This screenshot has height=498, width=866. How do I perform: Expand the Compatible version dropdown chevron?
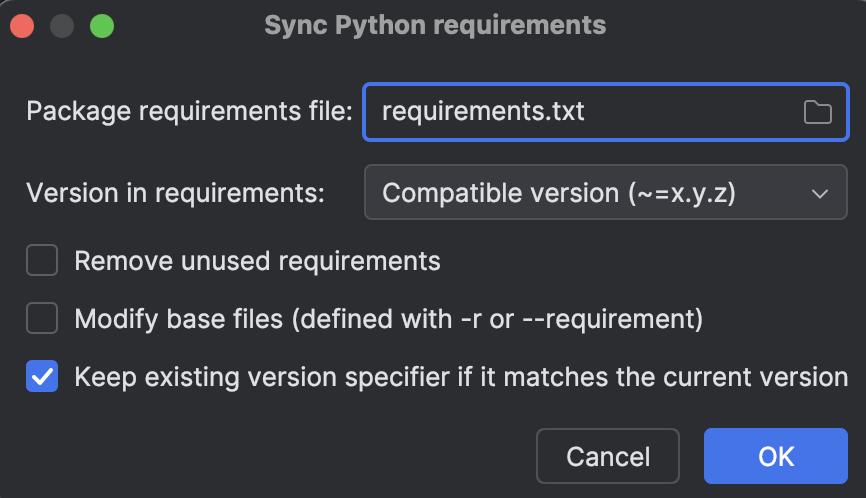(x=820, y=194)
